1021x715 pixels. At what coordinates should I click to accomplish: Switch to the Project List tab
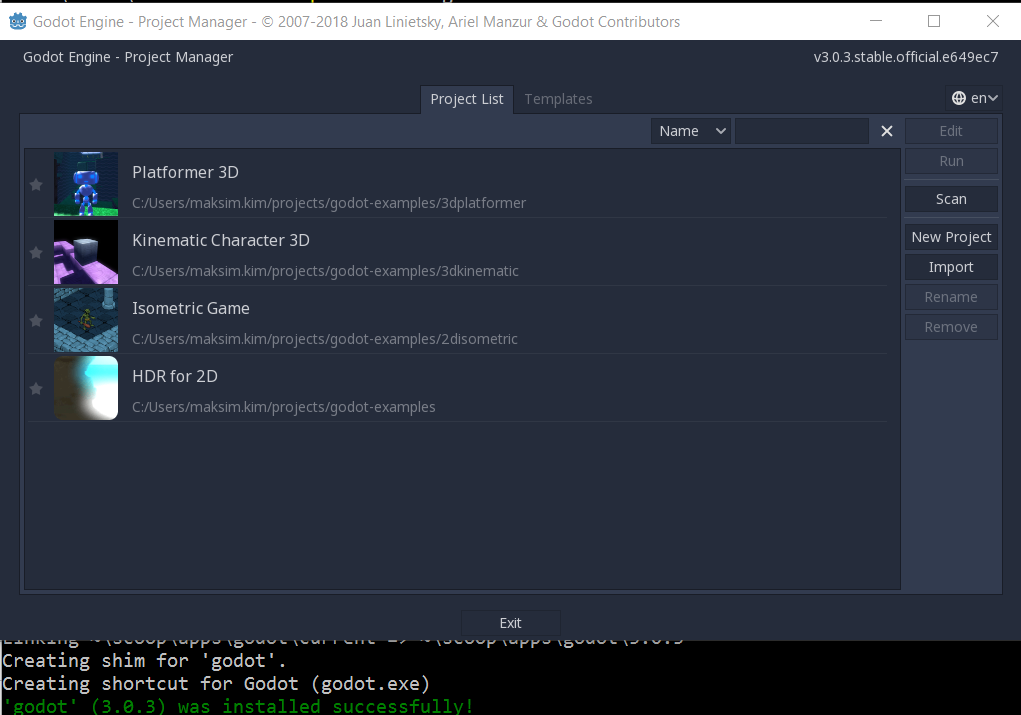tap(467, 99)
